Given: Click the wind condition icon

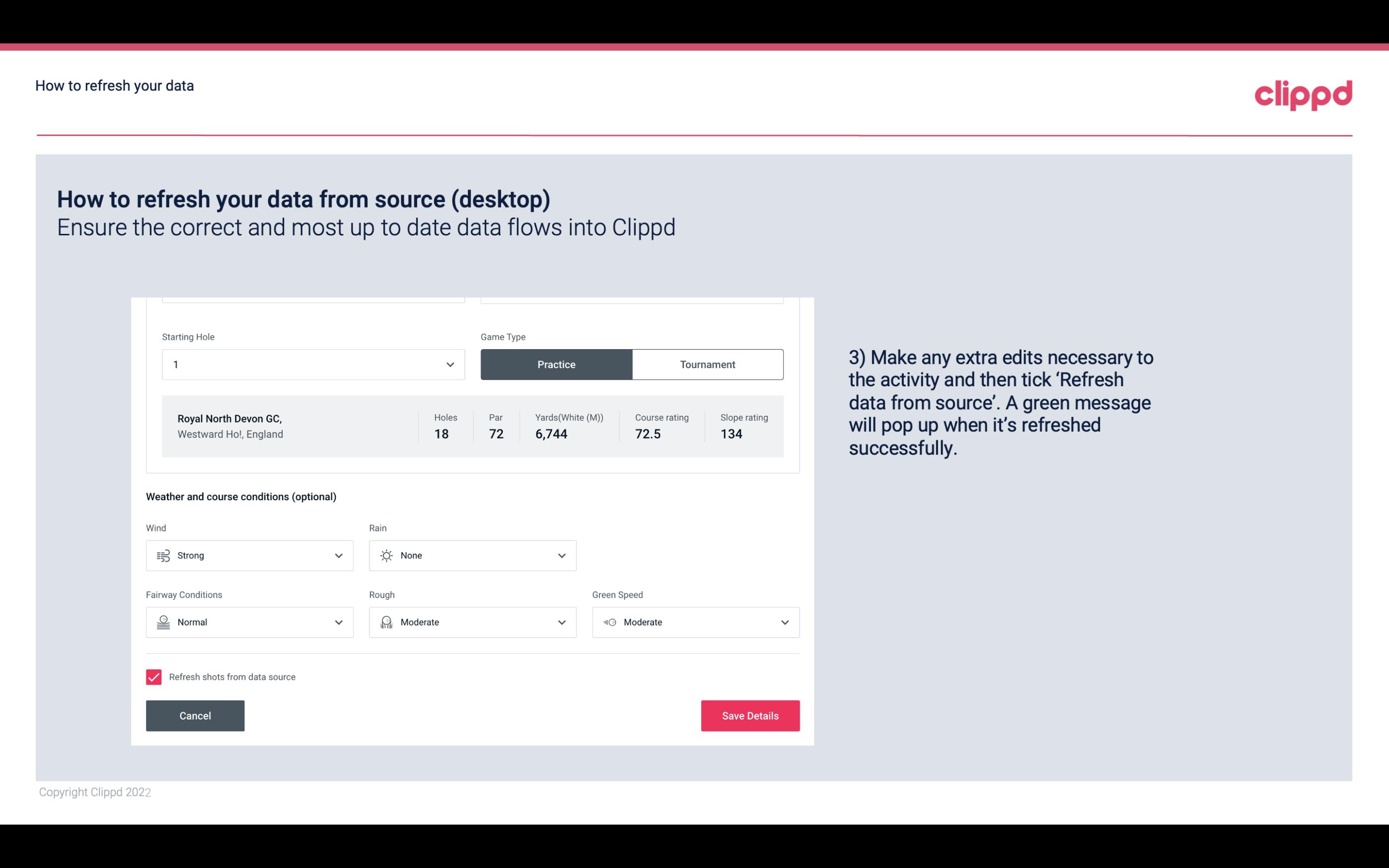Looking at the screenshot, I should pyautogui.click(x=163, y=555).
